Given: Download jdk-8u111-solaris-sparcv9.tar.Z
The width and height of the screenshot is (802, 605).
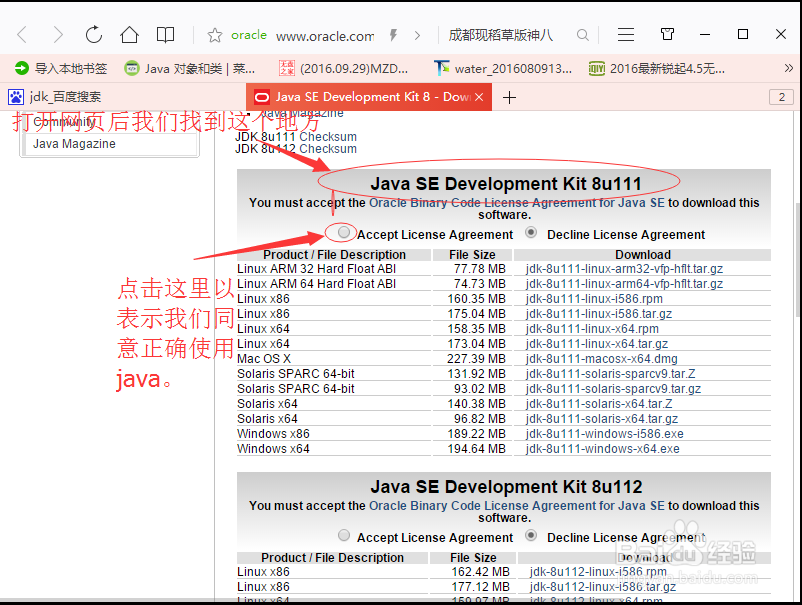Looking at the screenshot, I should 610,374.
